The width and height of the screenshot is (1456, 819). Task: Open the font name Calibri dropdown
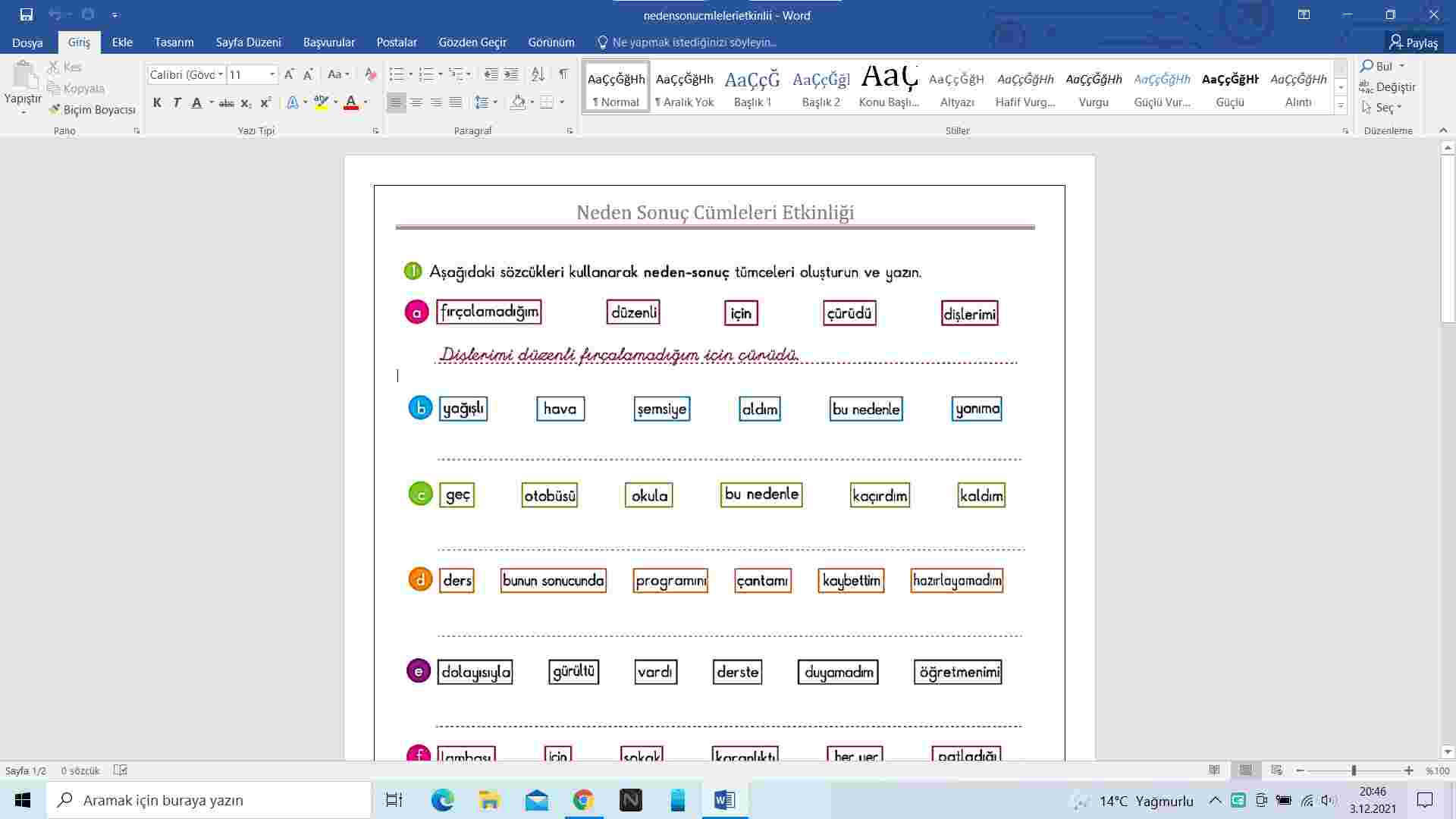click(x=221, y=74)
